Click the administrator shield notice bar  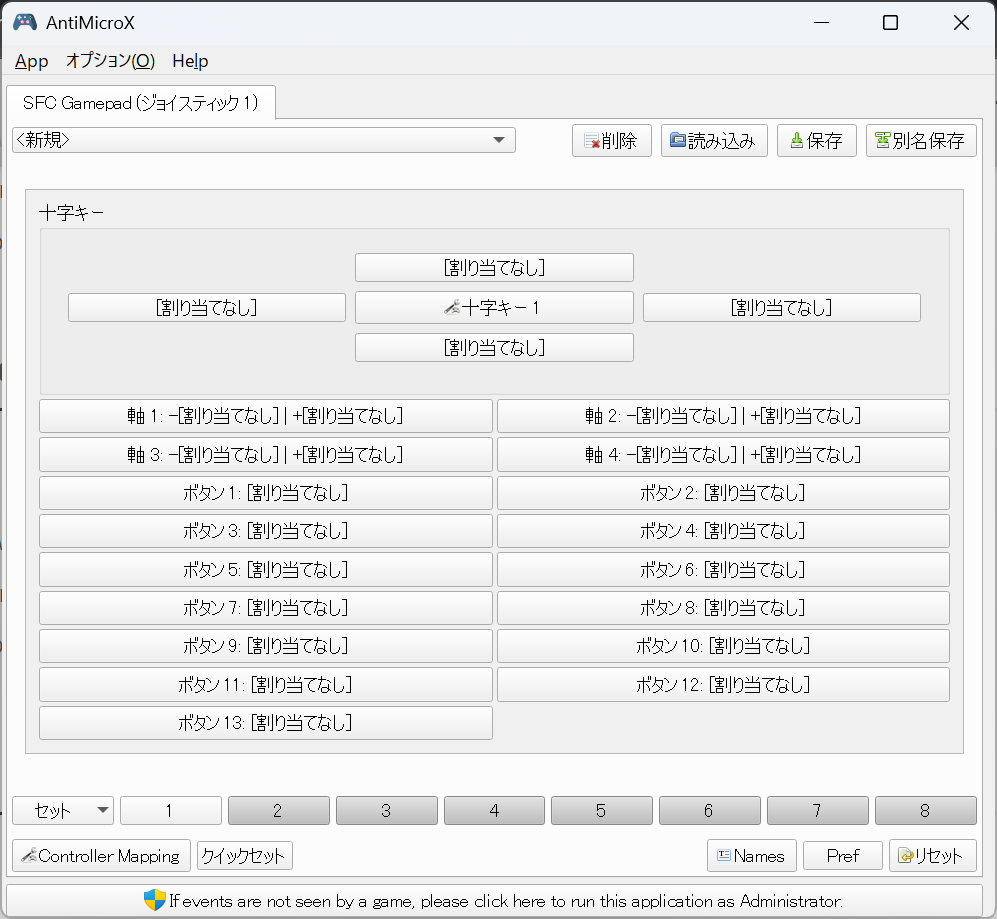(x=494, y=900)
